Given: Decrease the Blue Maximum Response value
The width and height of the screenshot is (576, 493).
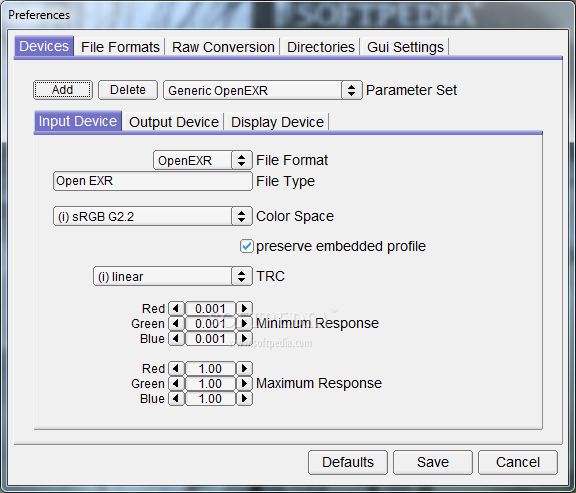Looking at the screenshot, I should pos(176,398).
